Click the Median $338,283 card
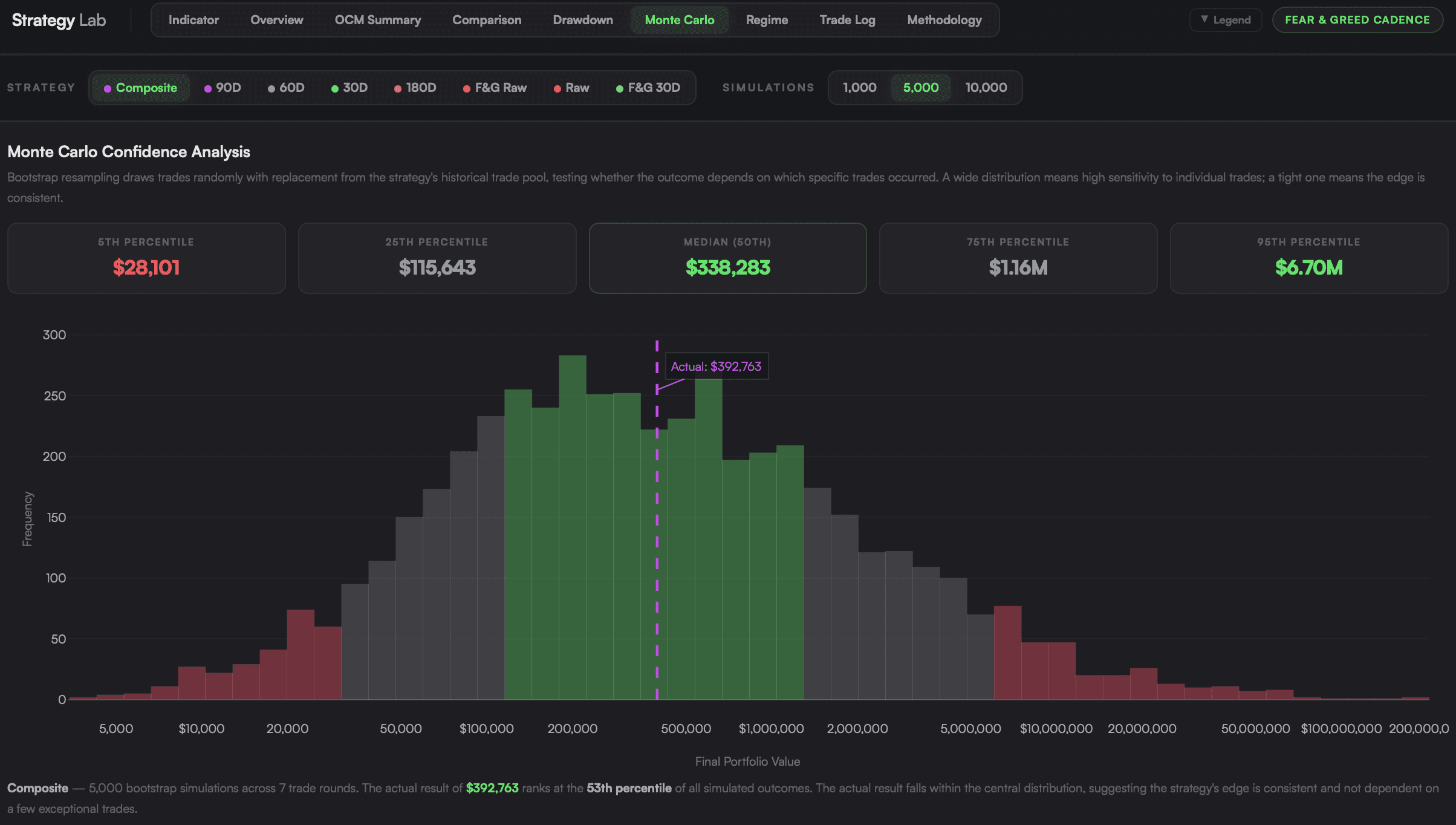 [x=728, y=258]
